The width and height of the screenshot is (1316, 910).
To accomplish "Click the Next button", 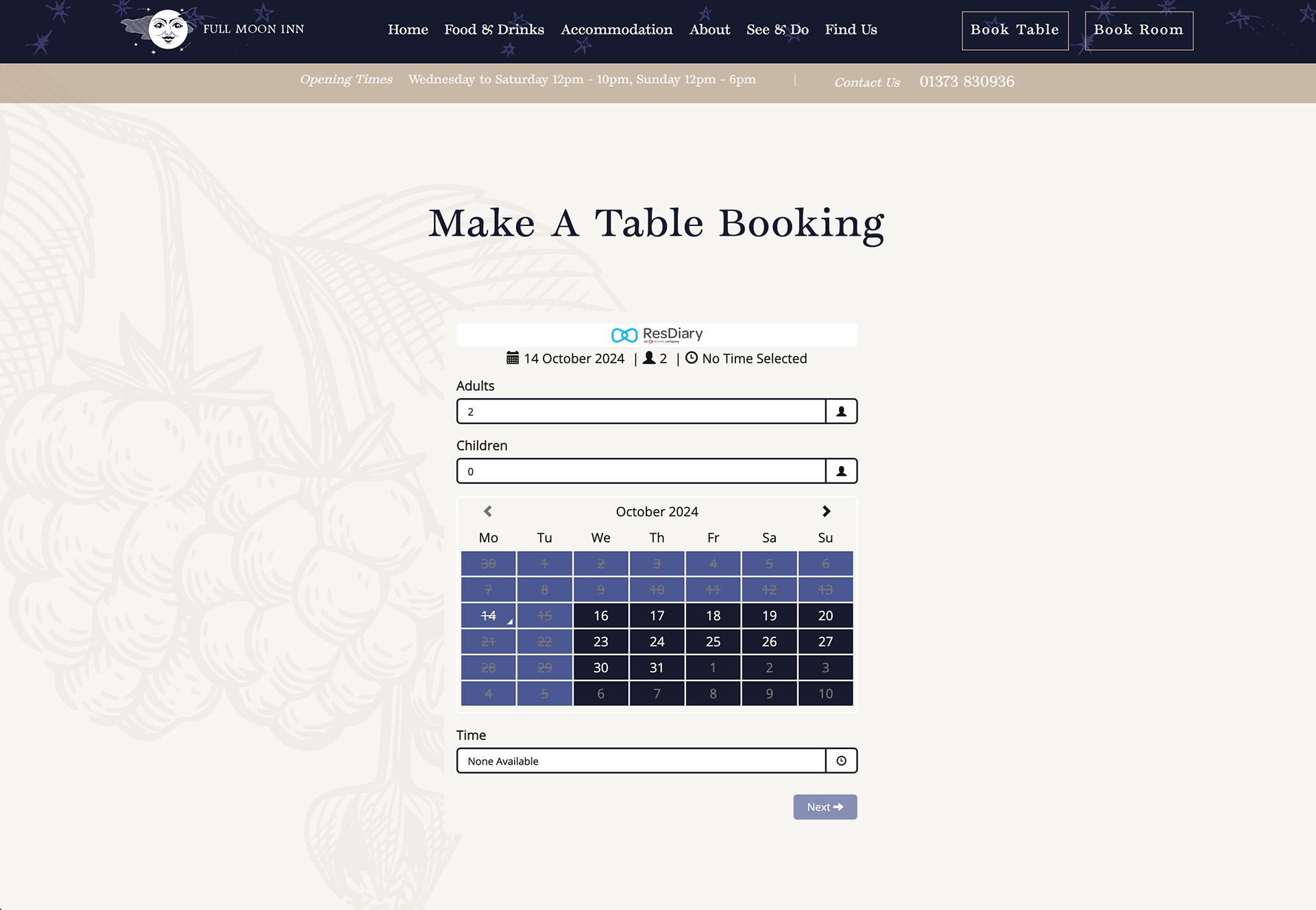I will 825,807.
